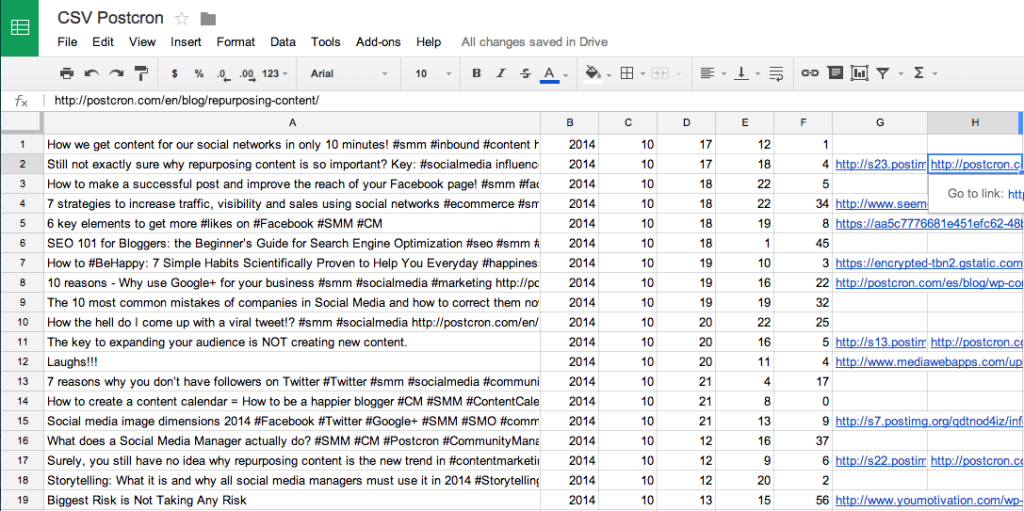Toggle bold formatting

point(476,73)
